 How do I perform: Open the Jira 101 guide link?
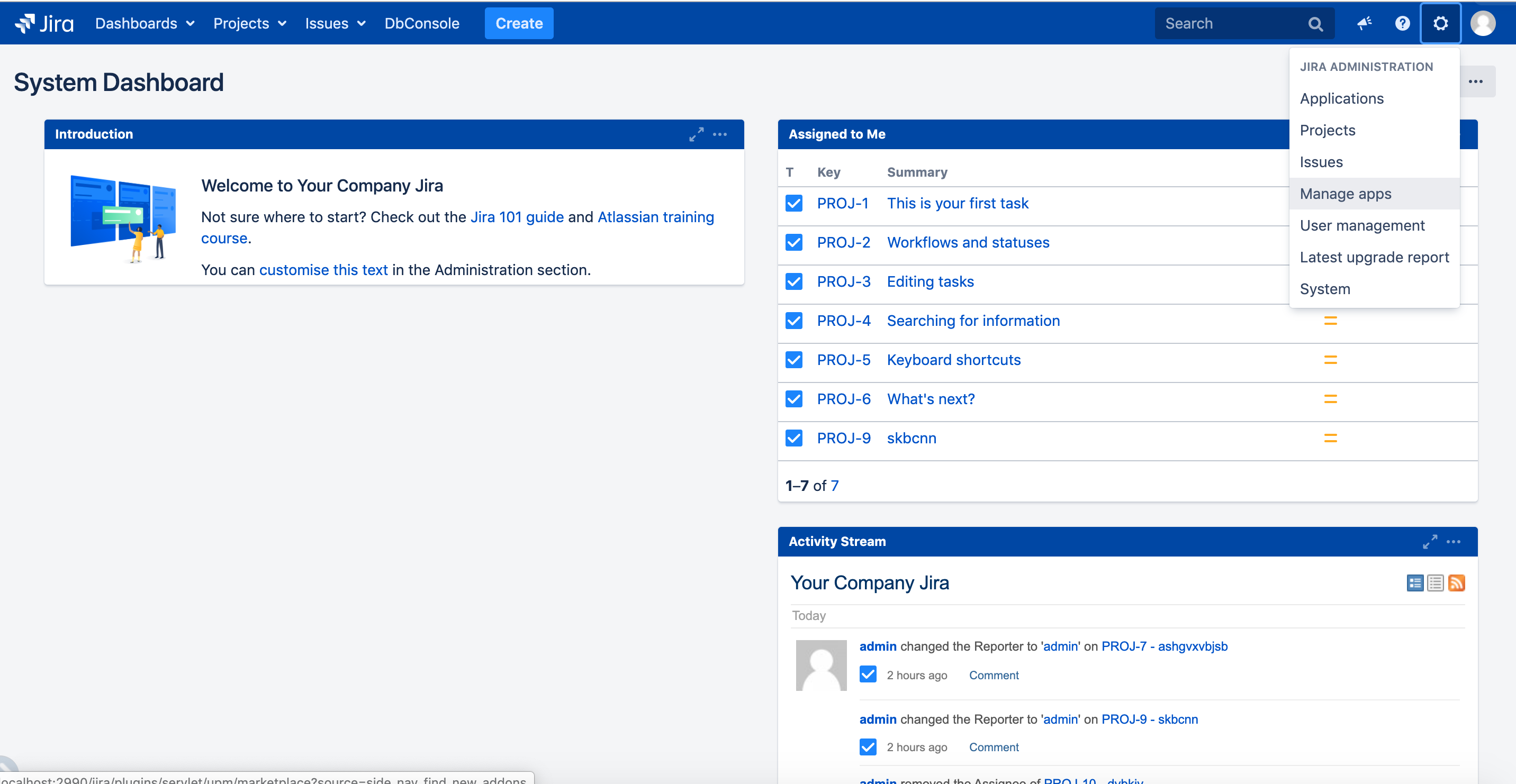click(x=517, y=217)
